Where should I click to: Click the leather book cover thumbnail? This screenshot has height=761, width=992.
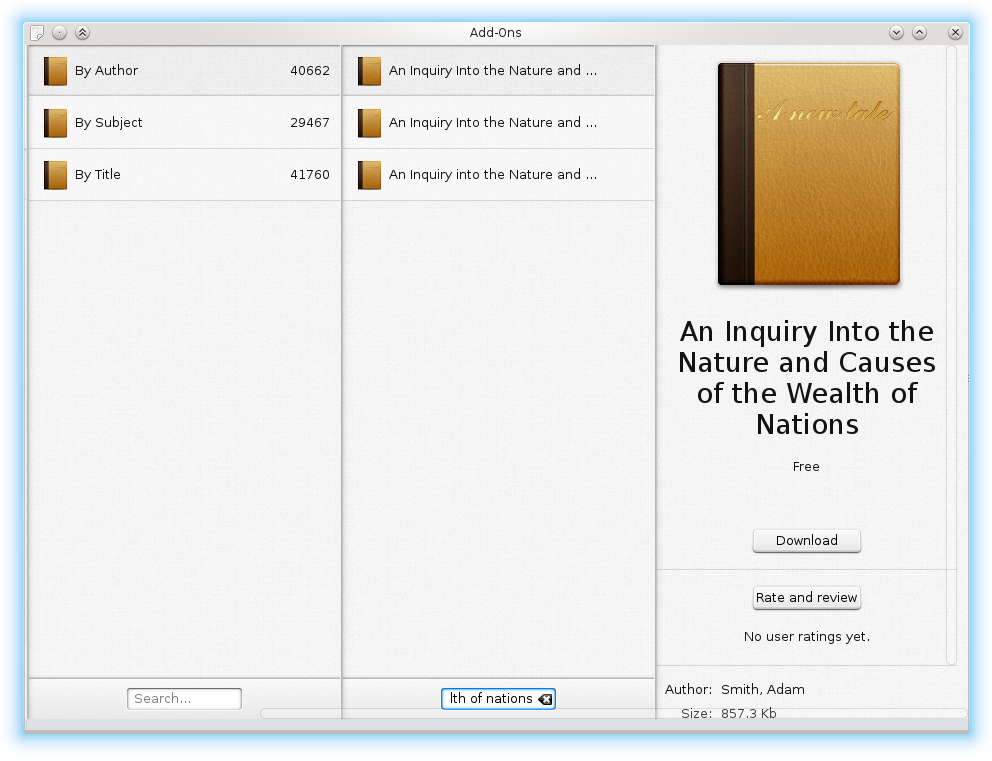coord(808,175)
